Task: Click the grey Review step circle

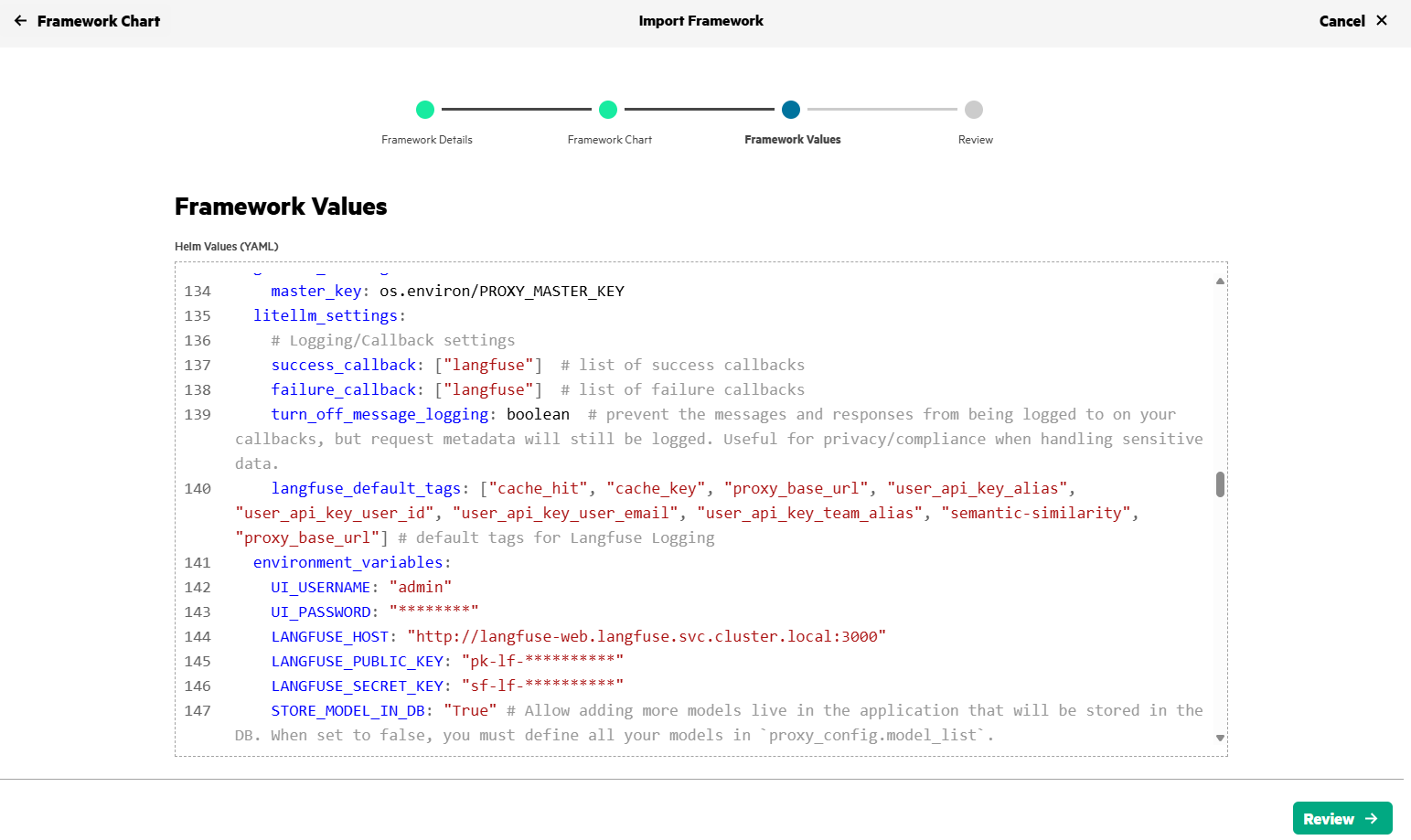Action: coord(974,110)
